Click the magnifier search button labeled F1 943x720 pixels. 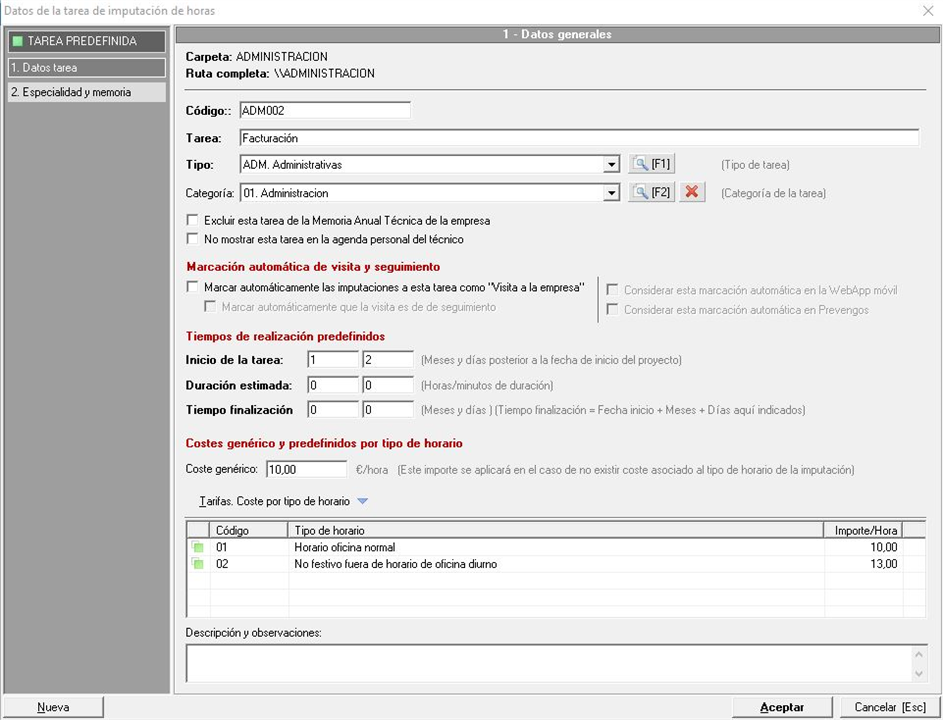651,164
